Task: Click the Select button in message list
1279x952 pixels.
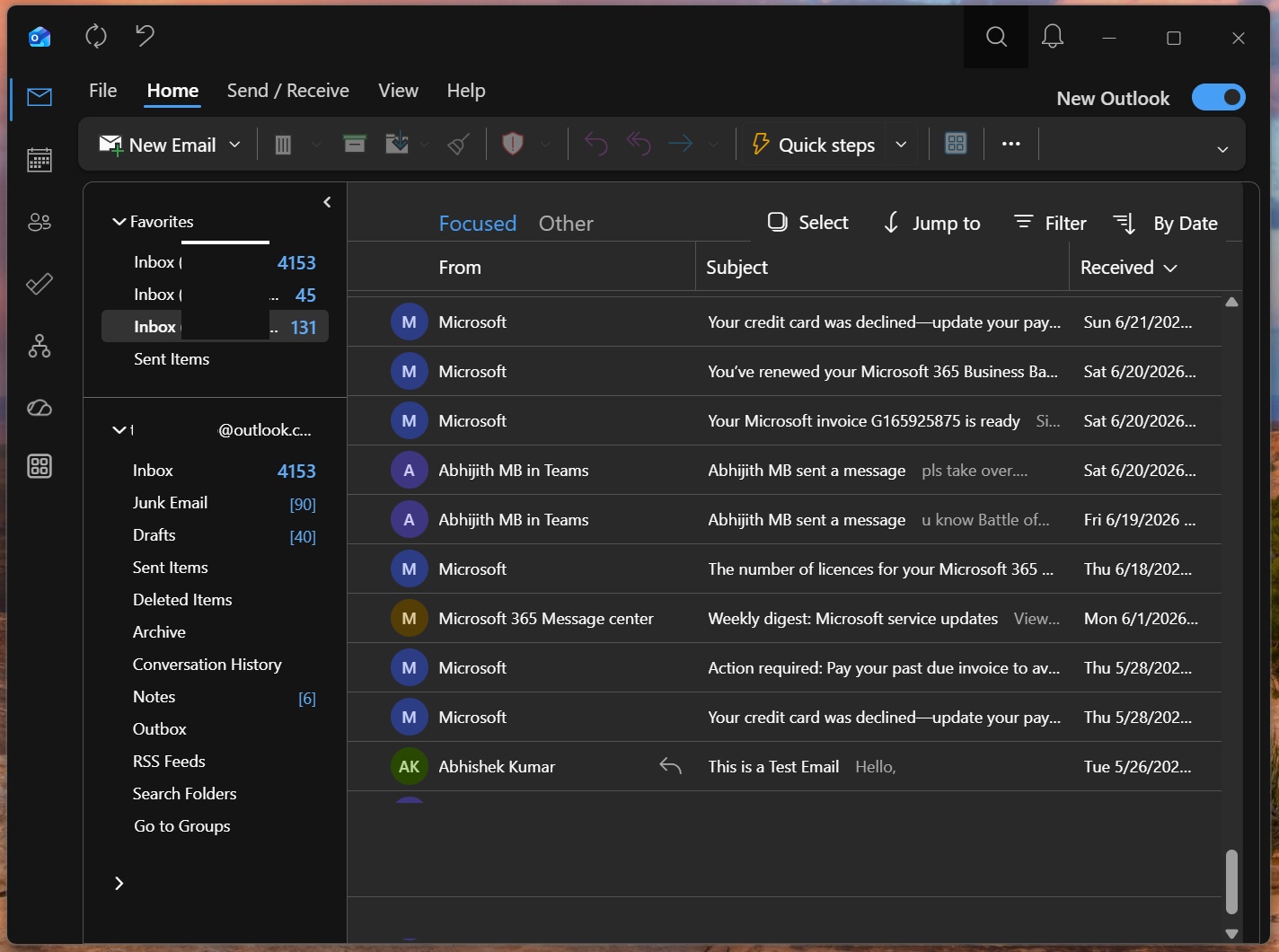Action: click(807, 223)
